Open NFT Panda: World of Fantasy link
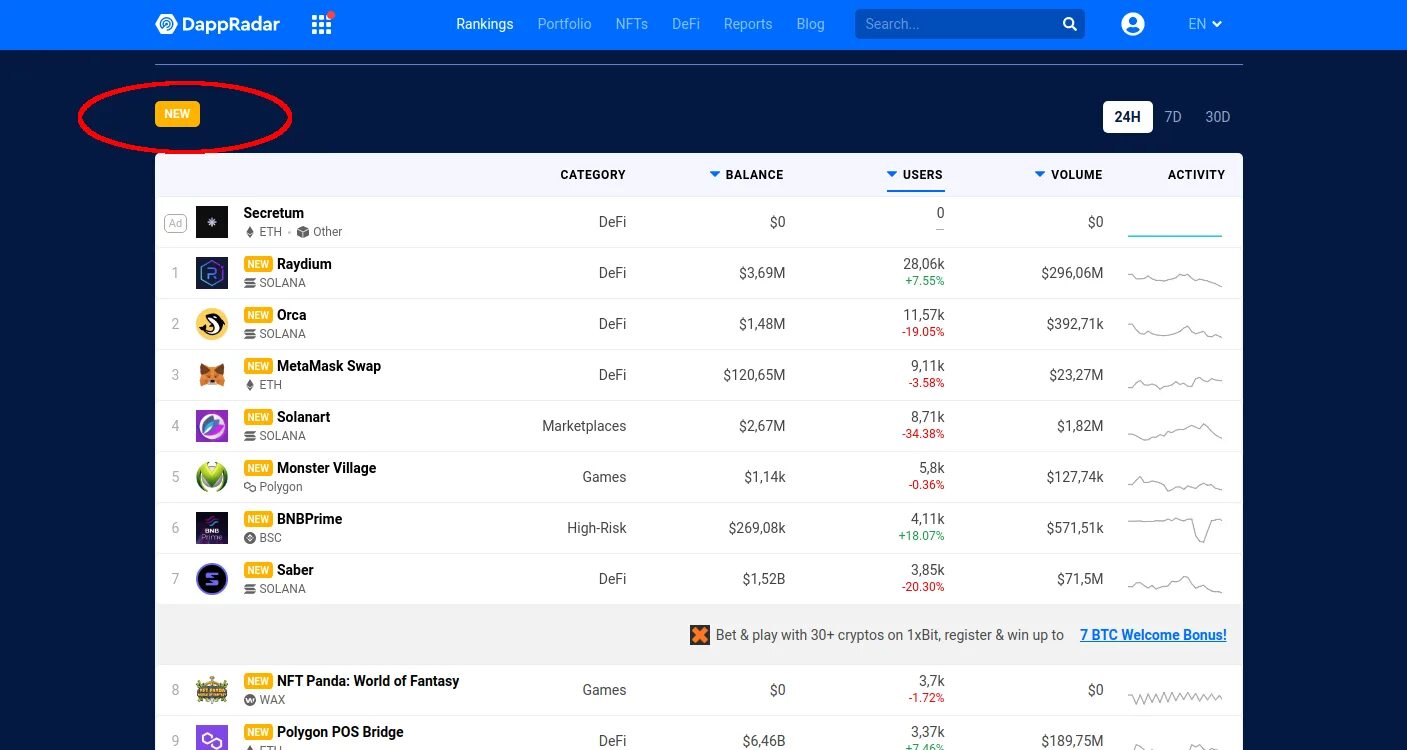Screen dimensions: 1407x750 tap(368, 681)
